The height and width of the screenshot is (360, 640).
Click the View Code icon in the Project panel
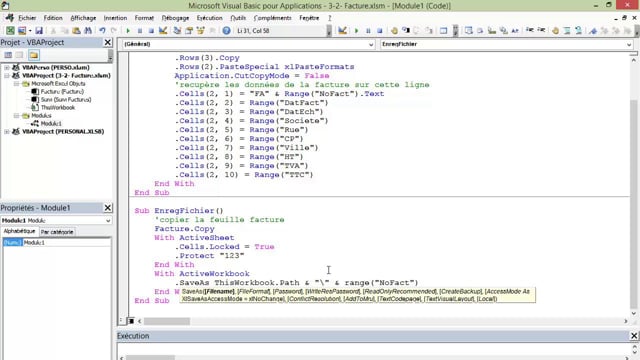pyautogui.click(x=8, y=55)
